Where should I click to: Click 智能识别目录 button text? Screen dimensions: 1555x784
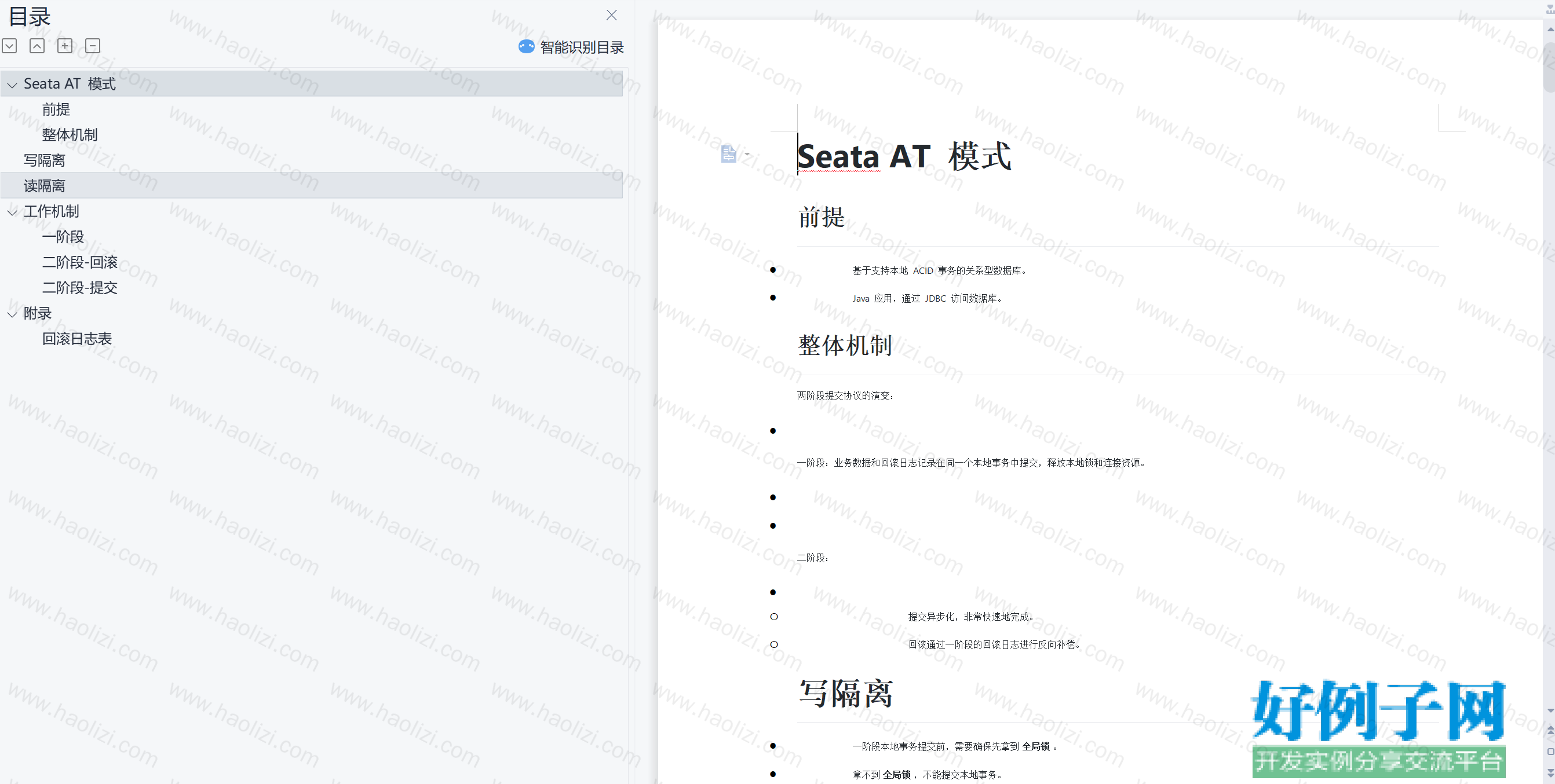pos(582,47)
